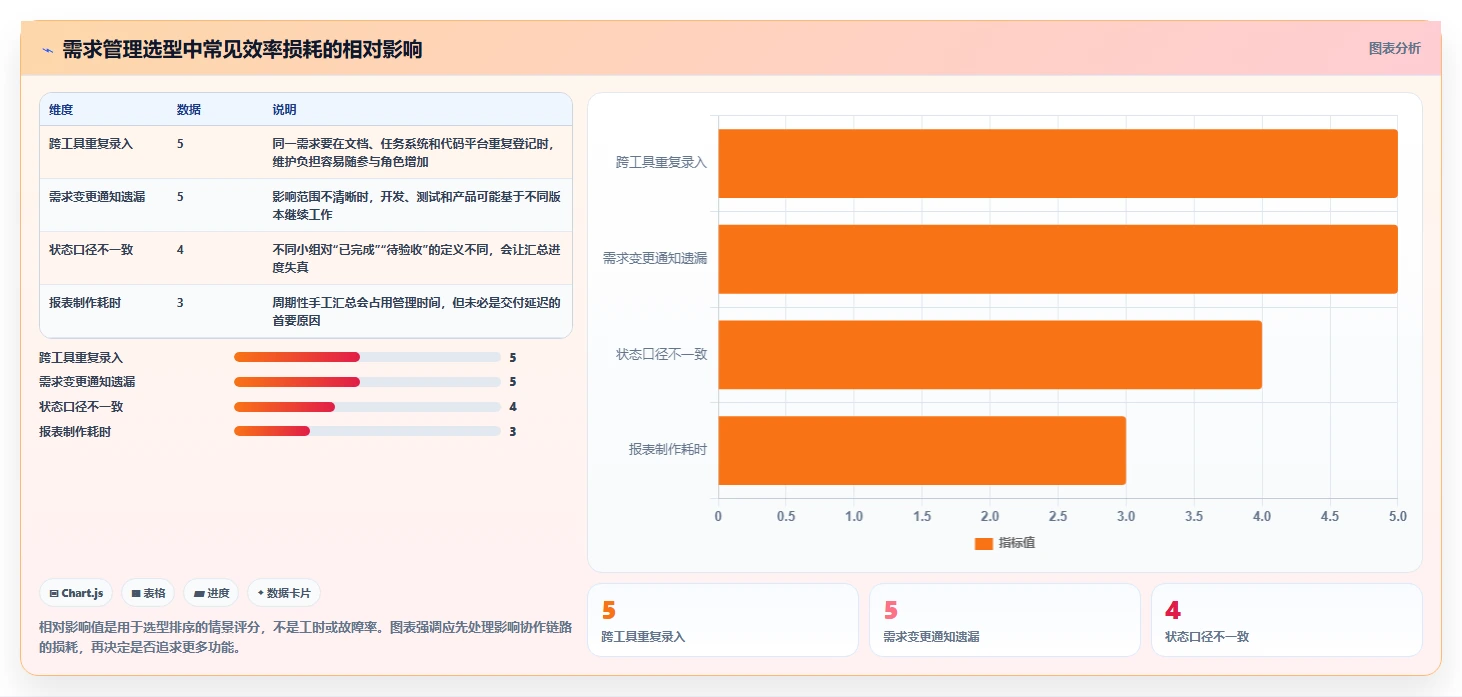Viewport: 1462px width, 697px height.
Task: Select the 进度 tag chip
Action: pyautogui.click(x=211, y=593)
